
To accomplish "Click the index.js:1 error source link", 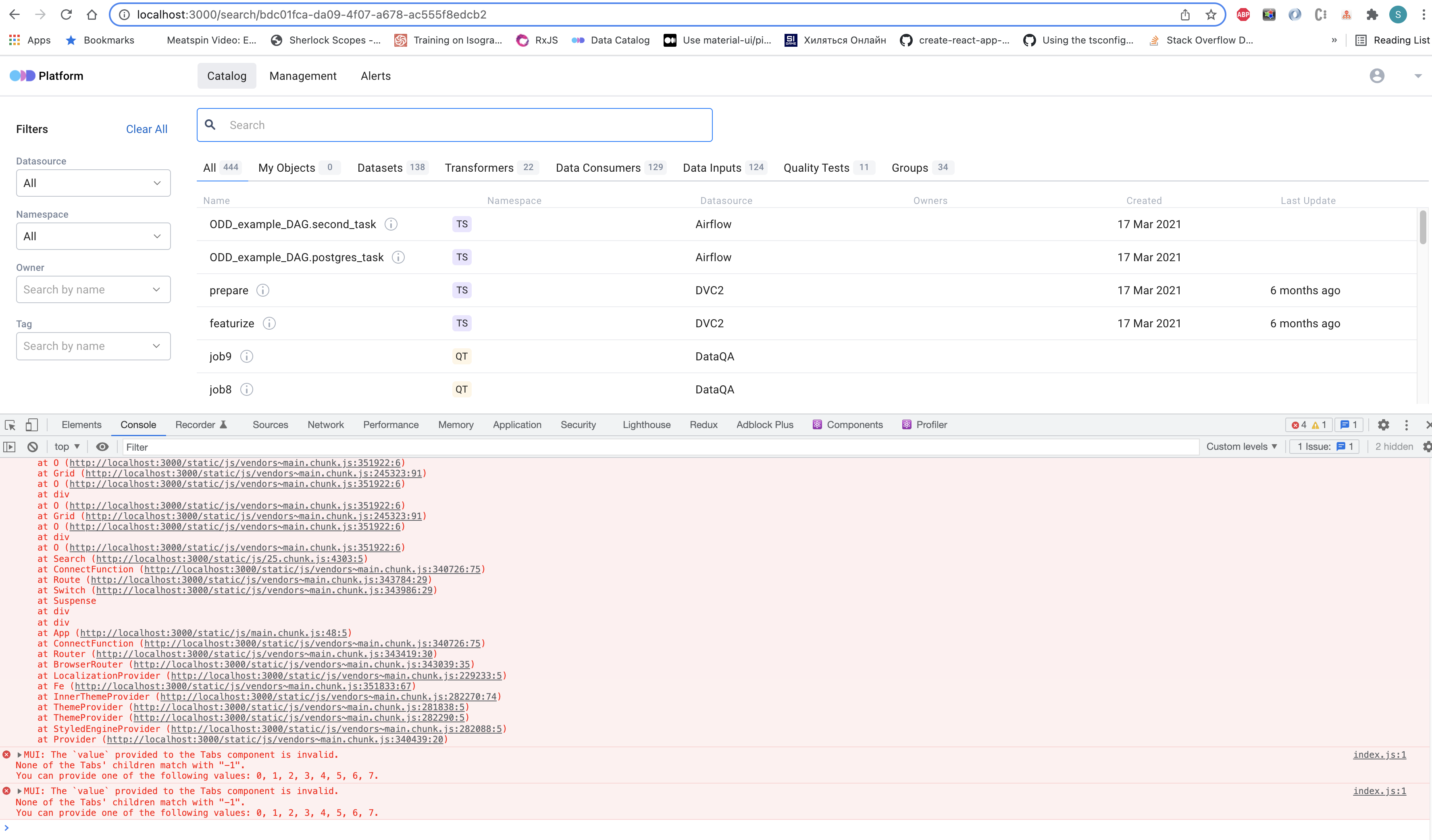I will [1380, 755].
